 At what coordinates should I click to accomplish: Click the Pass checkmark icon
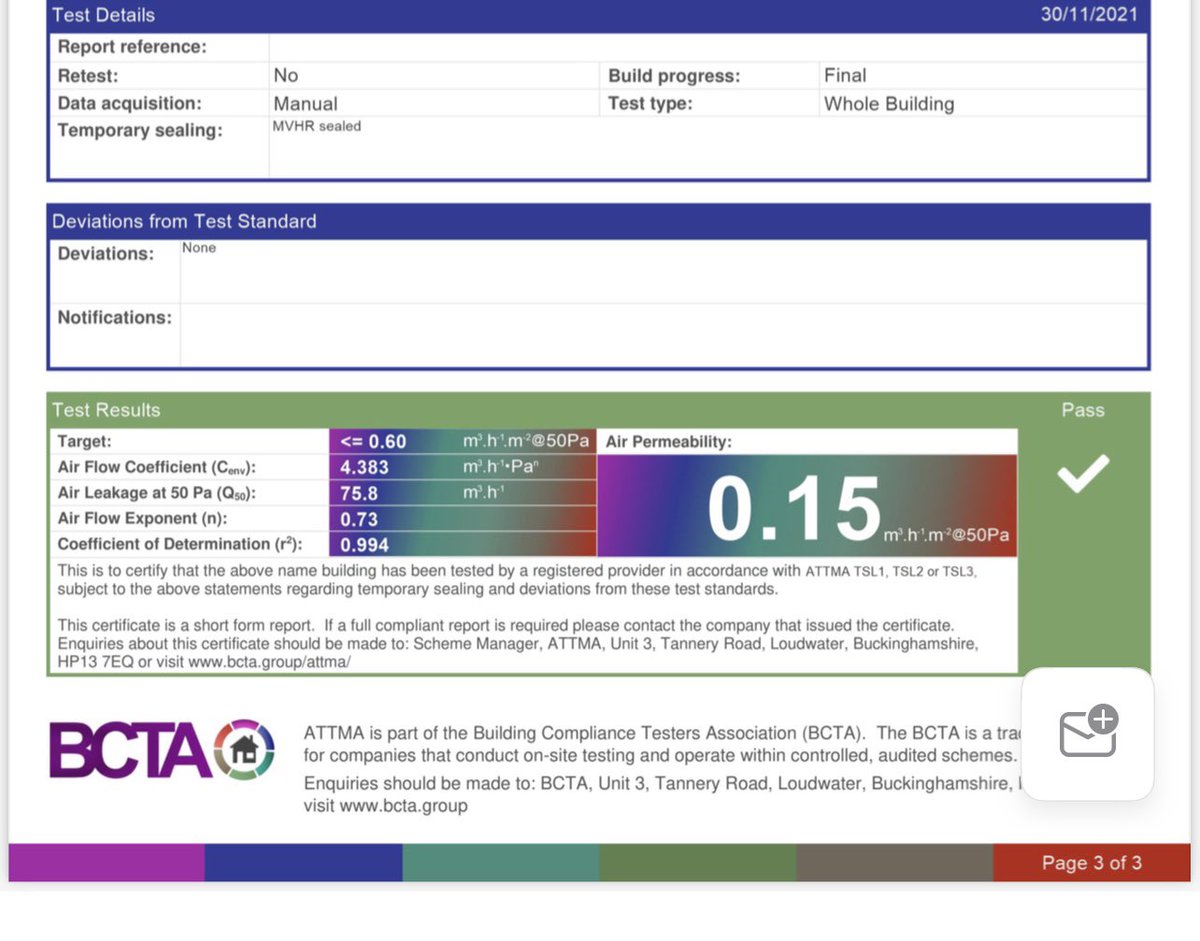(x=1084, y=473)
